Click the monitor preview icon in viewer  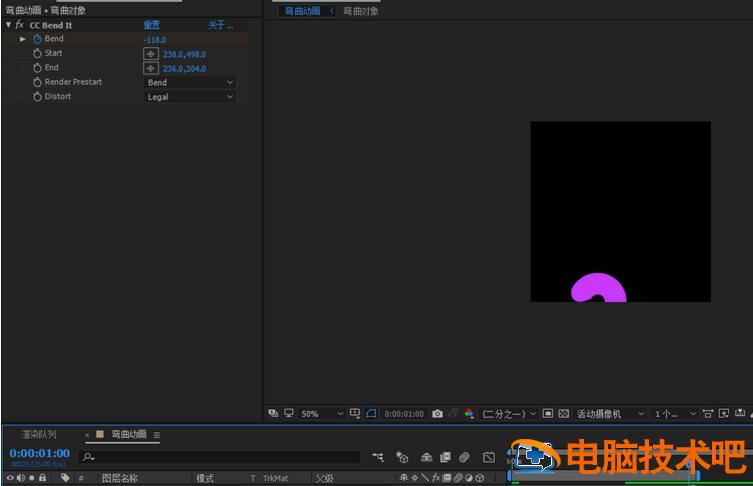[x=289, y=413]
